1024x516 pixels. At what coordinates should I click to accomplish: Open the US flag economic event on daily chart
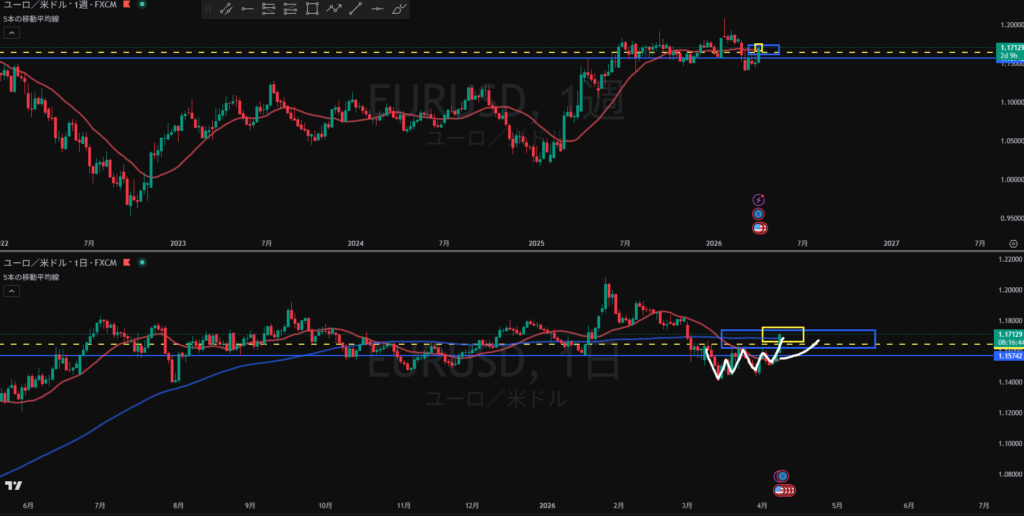[780, 490]
